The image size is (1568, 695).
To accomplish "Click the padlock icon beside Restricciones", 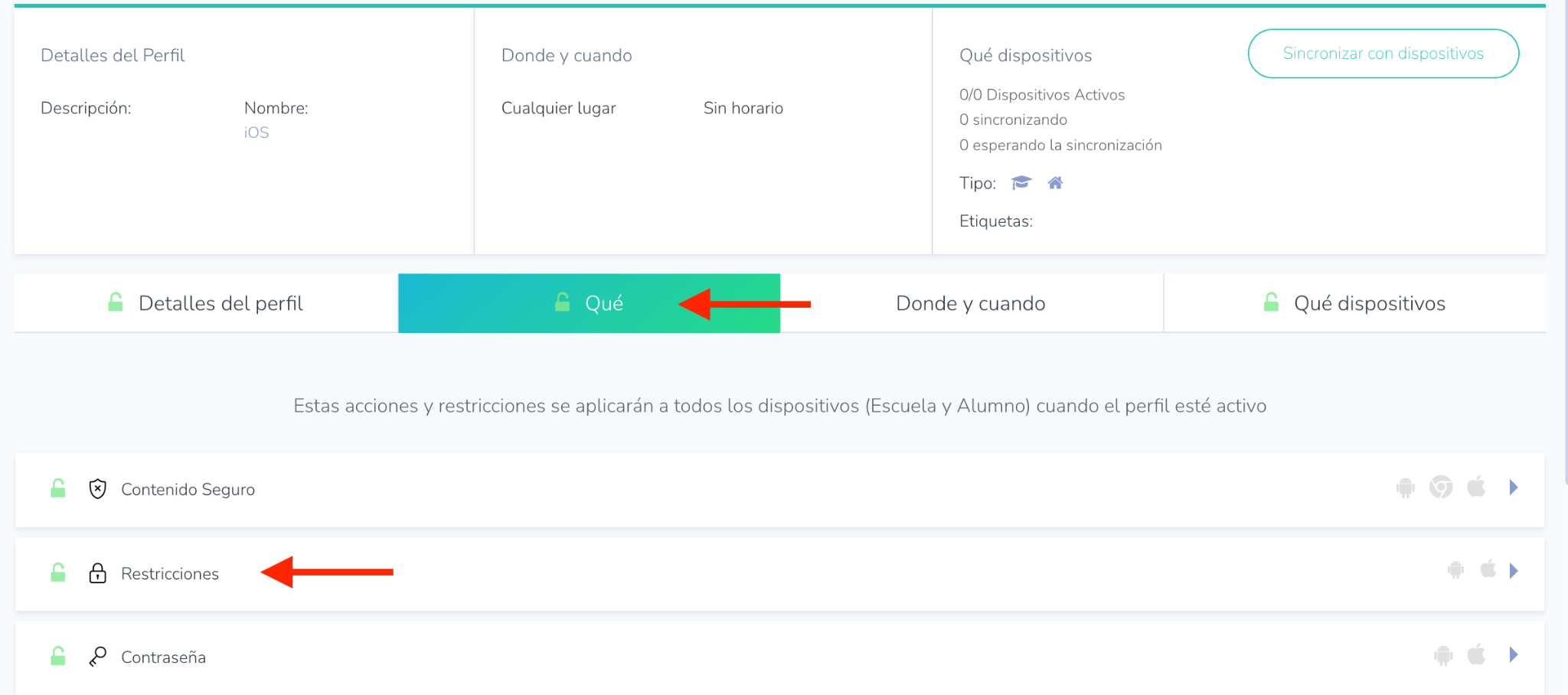I will pyautogui.click(x=97, y=573).
